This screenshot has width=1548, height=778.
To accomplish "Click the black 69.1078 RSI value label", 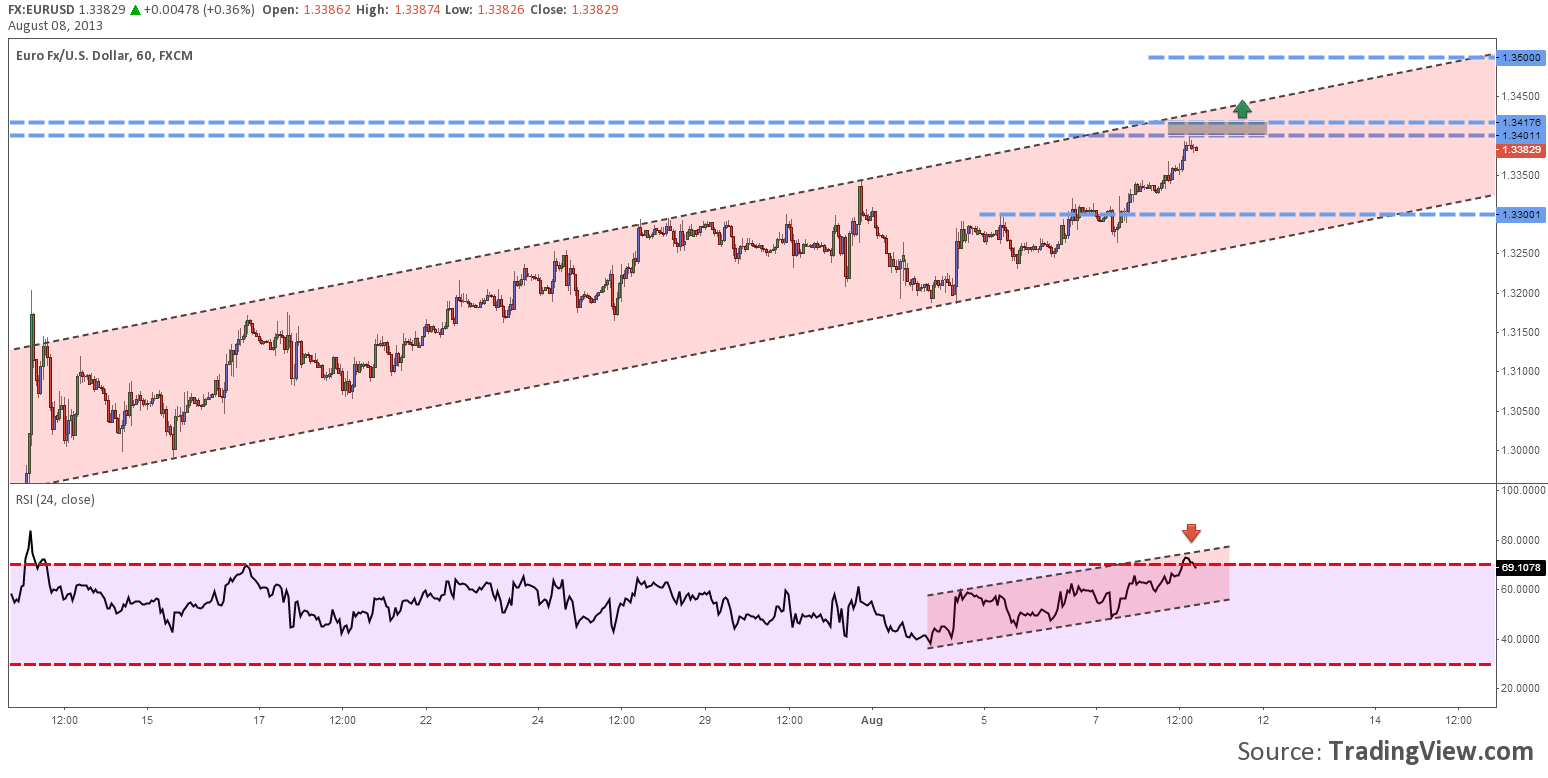I will pyautogui.click(x=1522, y=566).
